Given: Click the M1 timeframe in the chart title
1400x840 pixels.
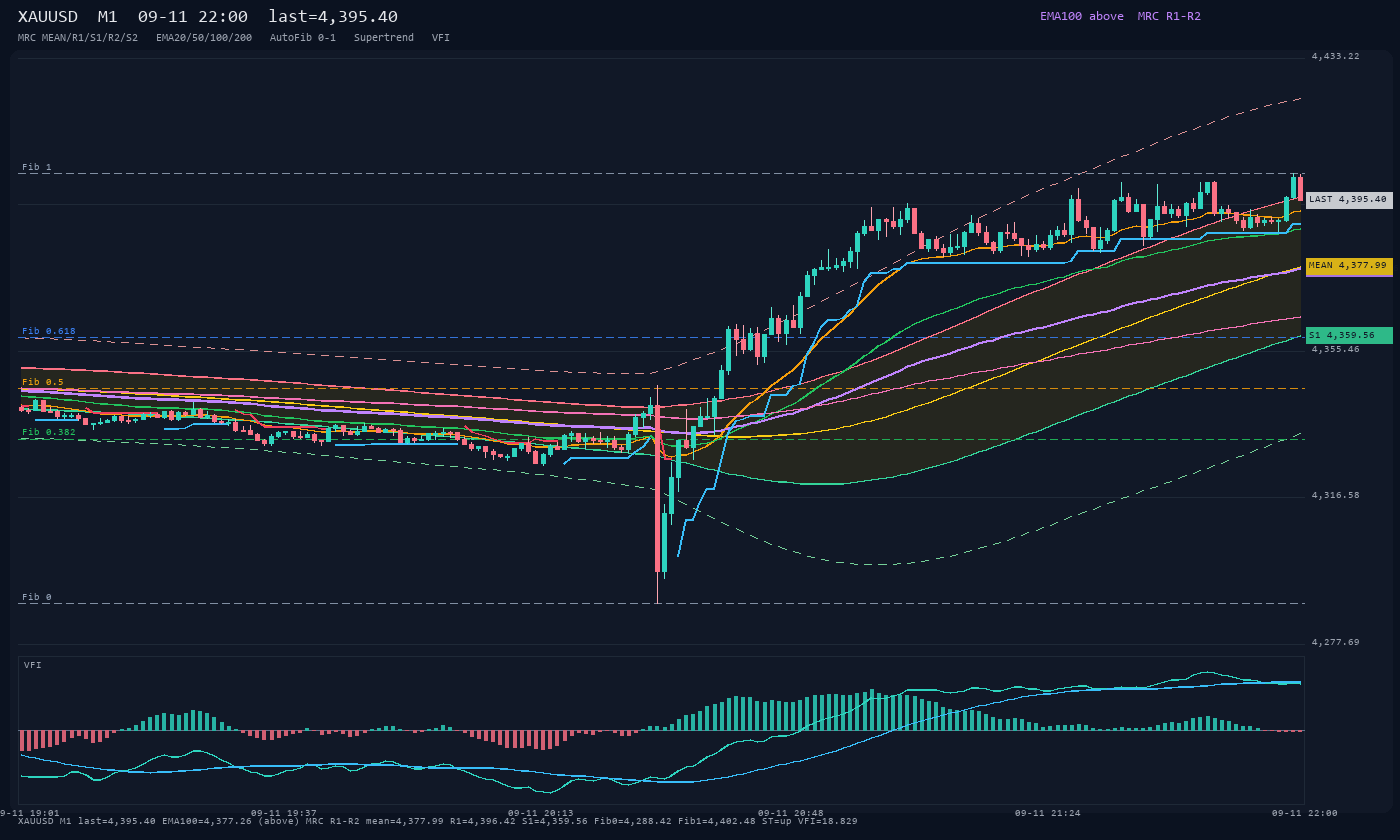Looking at the screenshot, I should click(x=108, y=17).
